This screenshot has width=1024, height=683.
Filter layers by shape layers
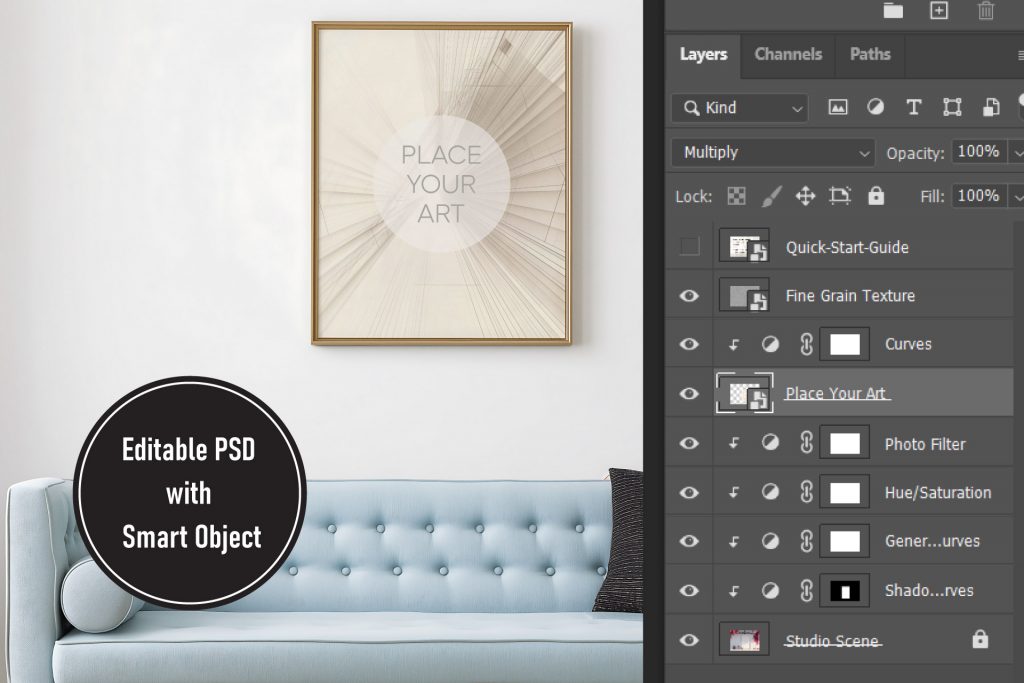(x=952, y=107)
